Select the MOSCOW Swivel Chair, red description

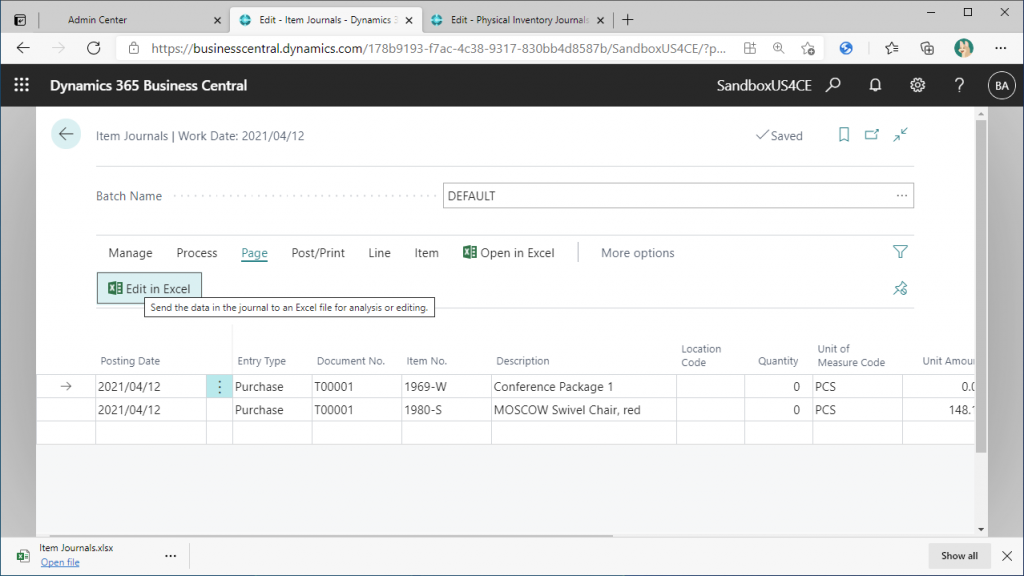pos(584,410)
